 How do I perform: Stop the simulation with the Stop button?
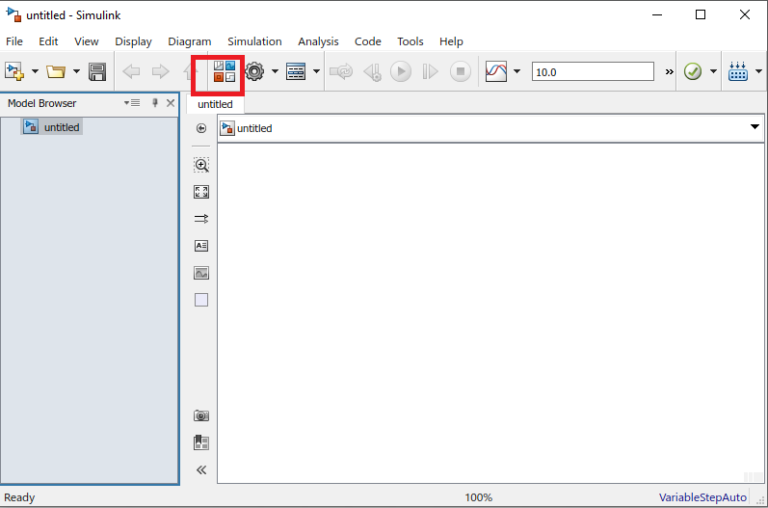(x=460, y=72)
